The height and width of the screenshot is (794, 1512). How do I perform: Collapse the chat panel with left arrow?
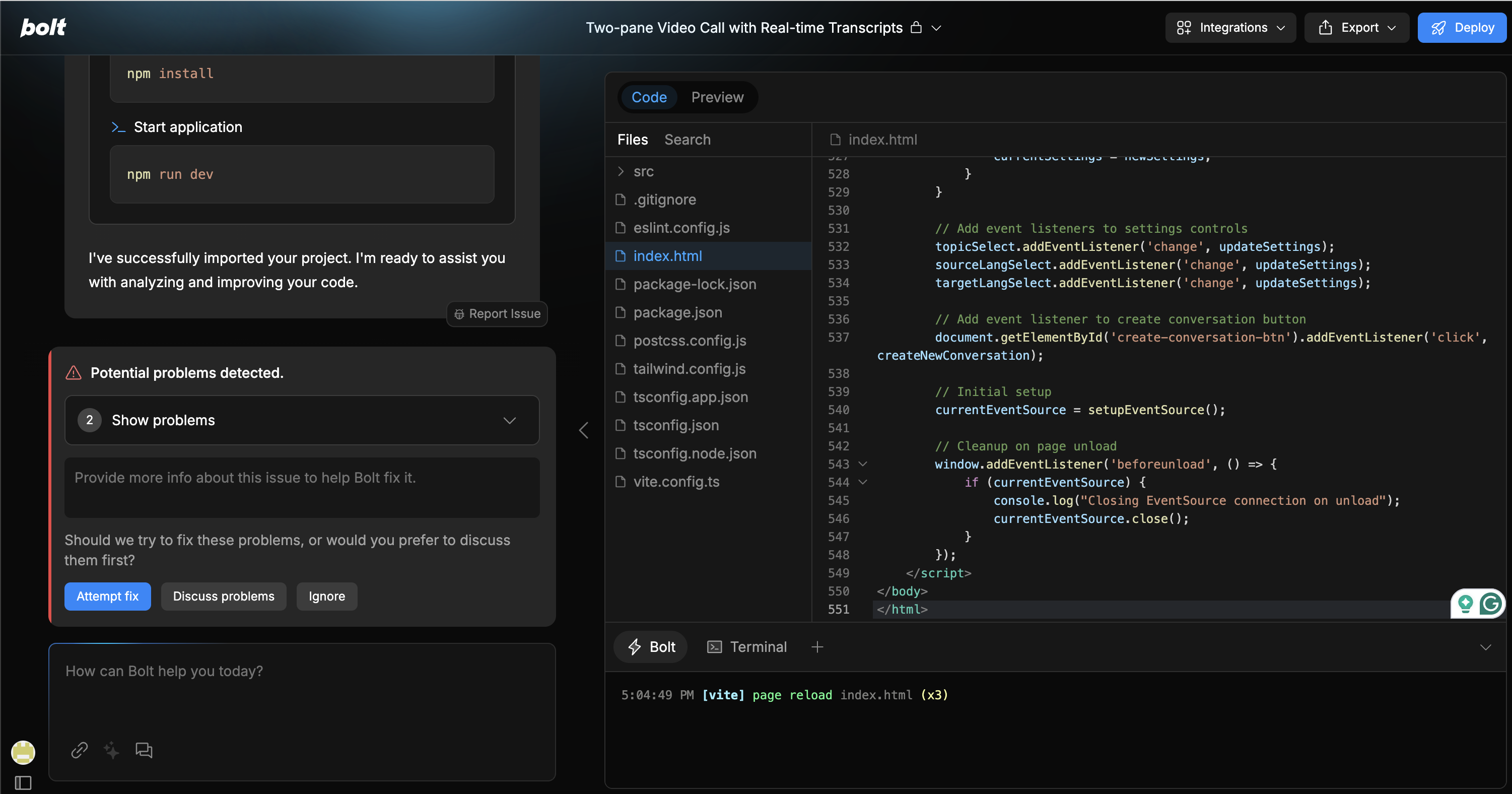coord(583,430)
